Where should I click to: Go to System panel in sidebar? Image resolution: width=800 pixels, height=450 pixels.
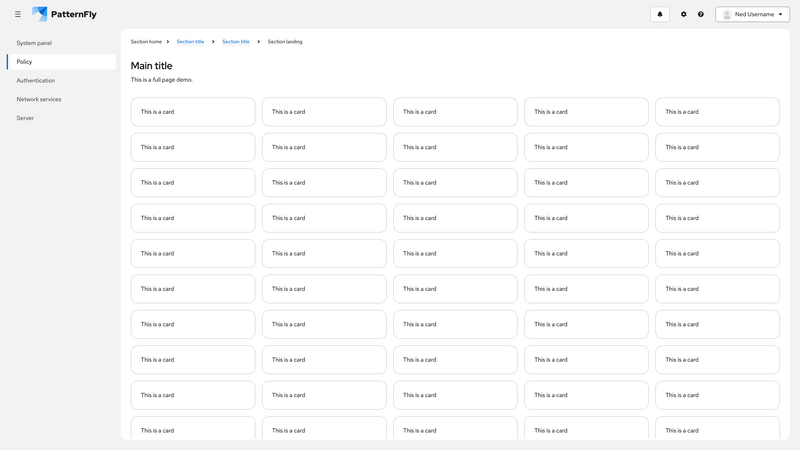click(x=61, y=43)
